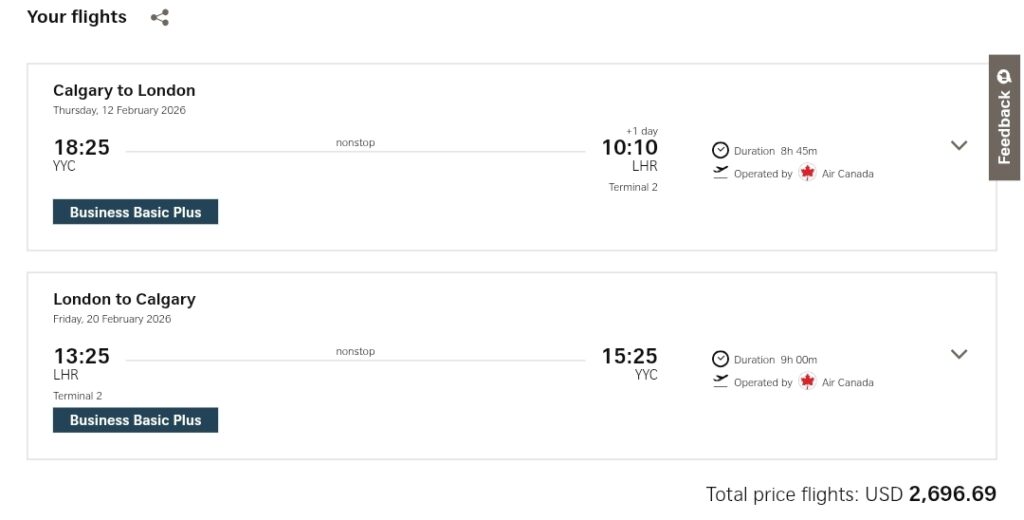
Task: Select the Business Basic Plus badge on outbound flight
Action: click(x=135, y=212)
